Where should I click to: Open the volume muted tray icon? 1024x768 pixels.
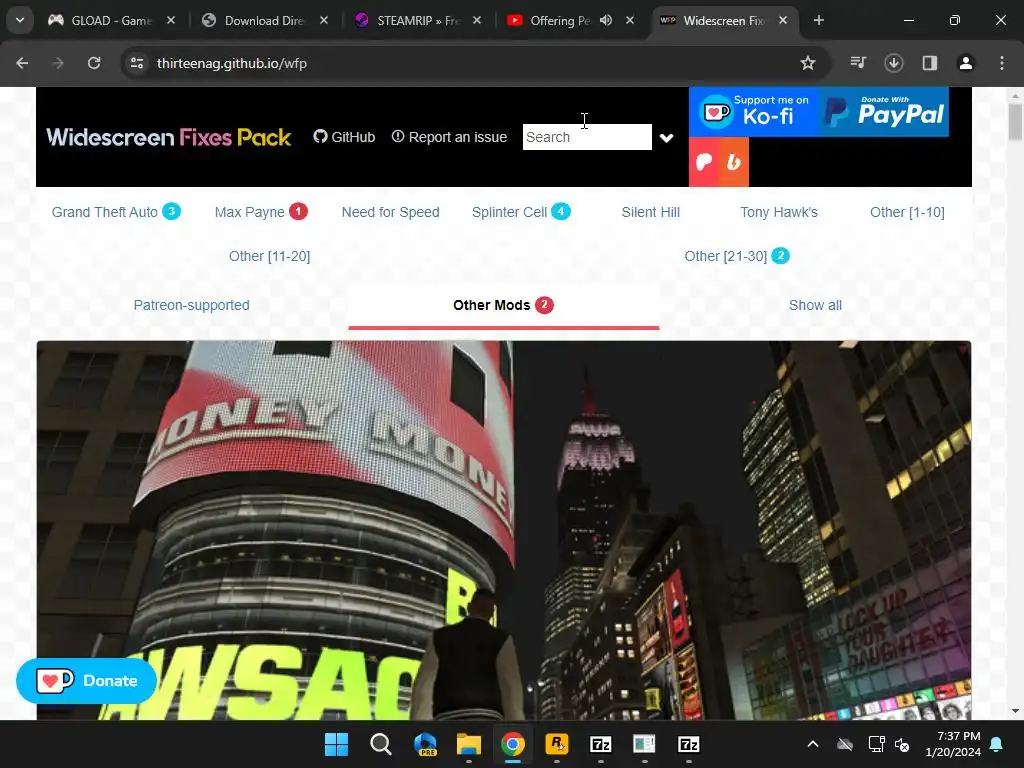(902, 744)
